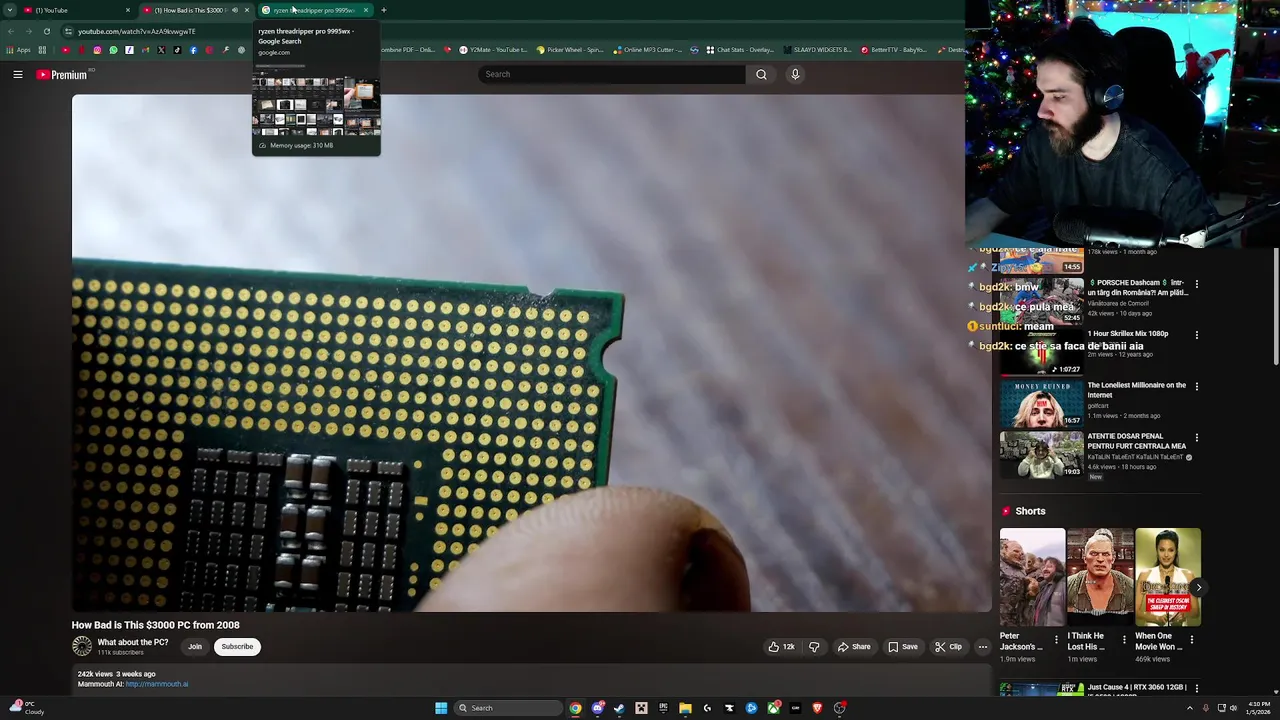The image size is (1280, 720).
Task: Open the What about the PC? channel name
Action: click(132, 642)
